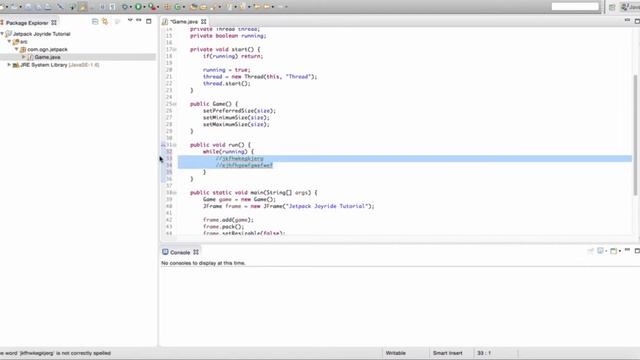The image size is (640, 360).
Task: Maximize the Package Explorer view
Action: 149,21
